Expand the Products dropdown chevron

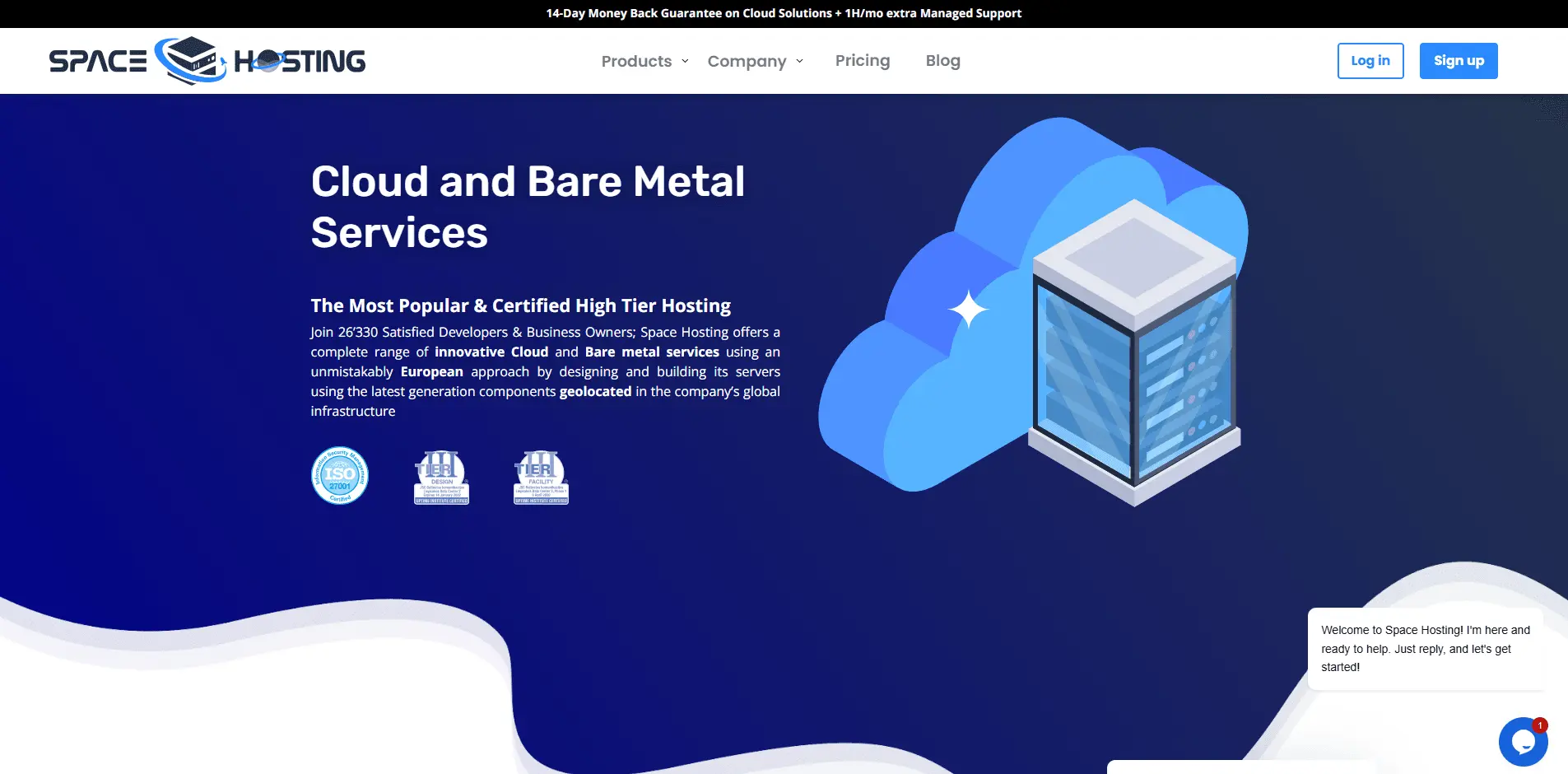(685, 61)
